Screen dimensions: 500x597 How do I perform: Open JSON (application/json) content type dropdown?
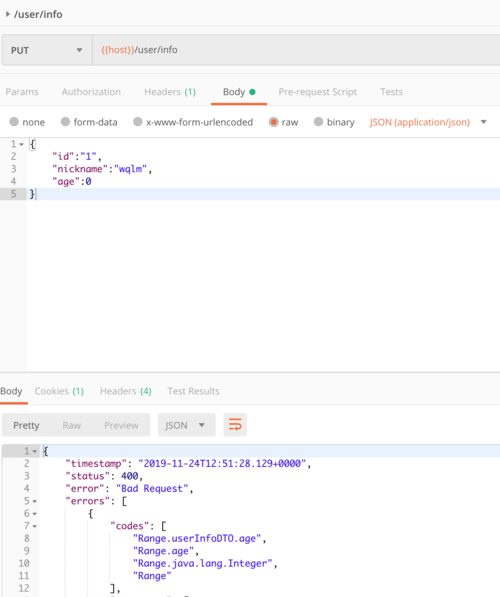pyautogui.click(x=428, y=122)
